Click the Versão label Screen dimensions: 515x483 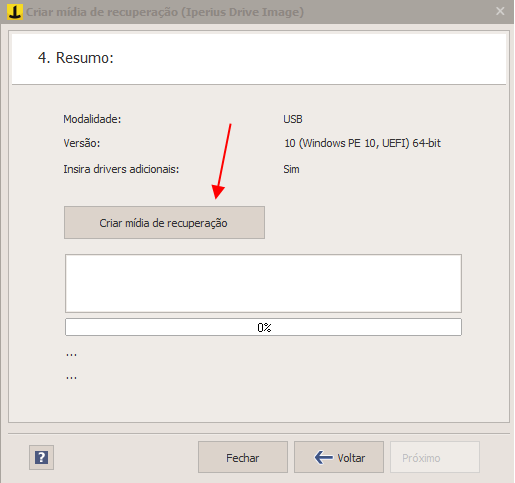coord(82,143)
